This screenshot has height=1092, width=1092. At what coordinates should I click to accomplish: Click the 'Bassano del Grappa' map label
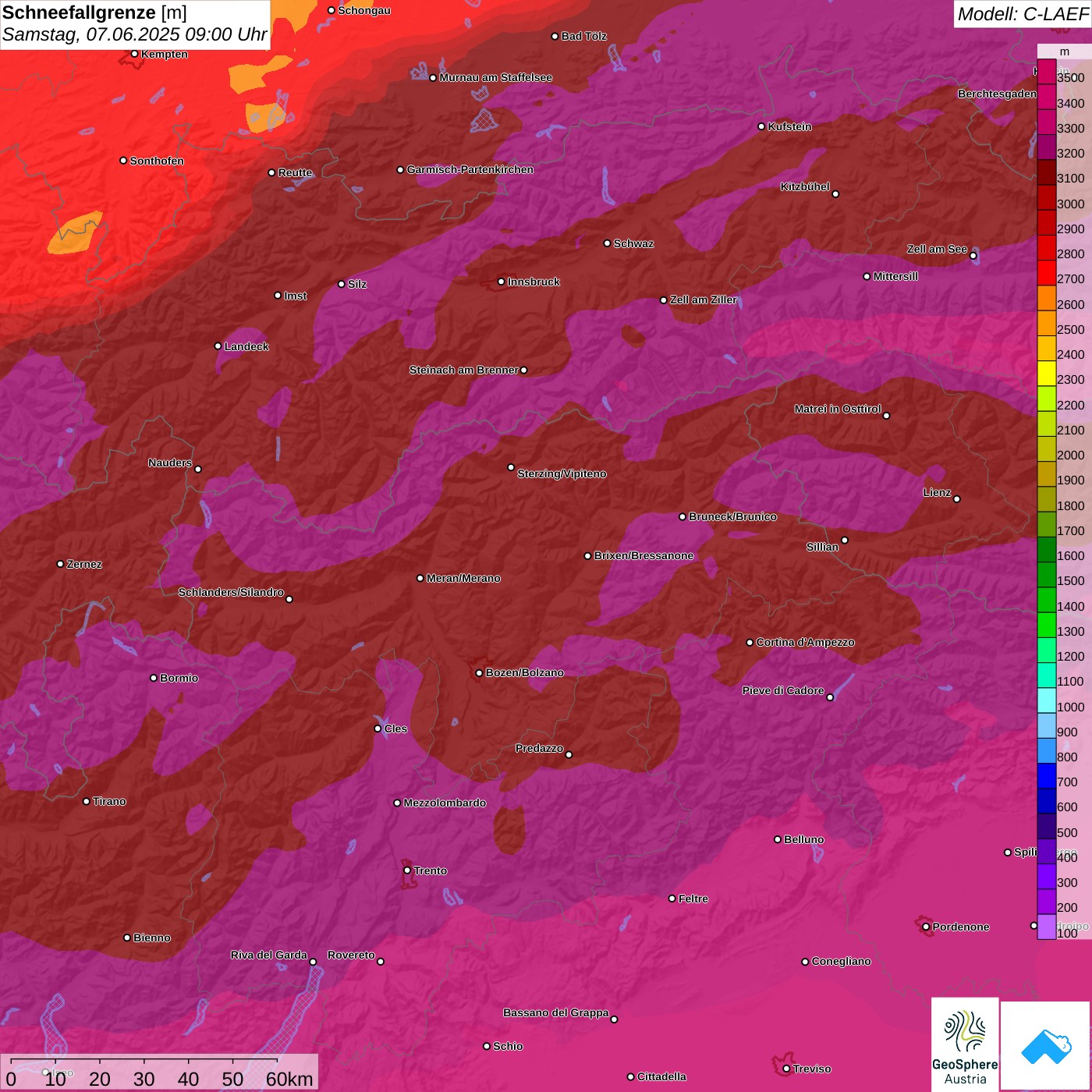[x=556, y=1012]
